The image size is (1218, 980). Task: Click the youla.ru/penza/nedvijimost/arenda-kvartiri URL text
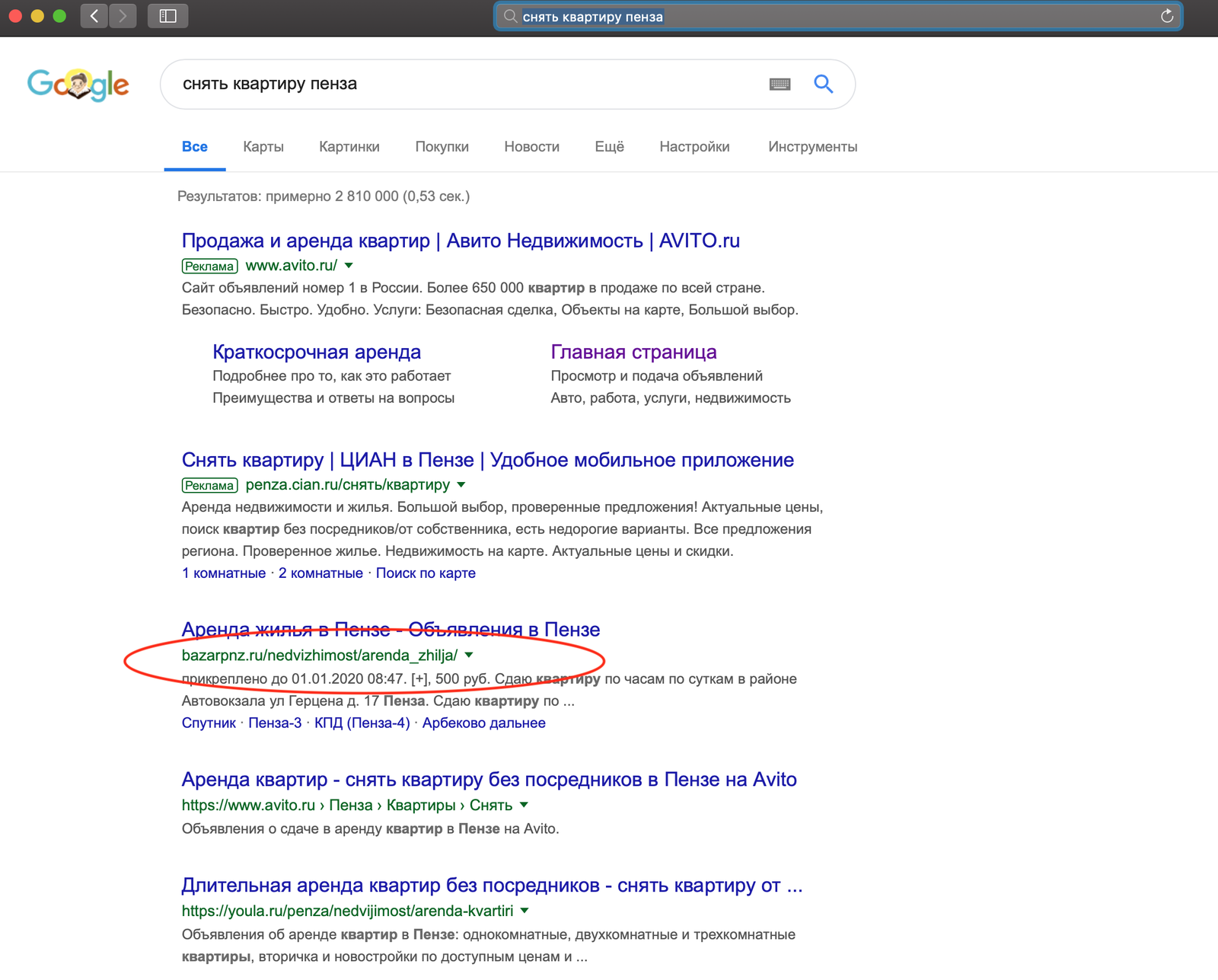pyautogui.click(x=347, y=911)
